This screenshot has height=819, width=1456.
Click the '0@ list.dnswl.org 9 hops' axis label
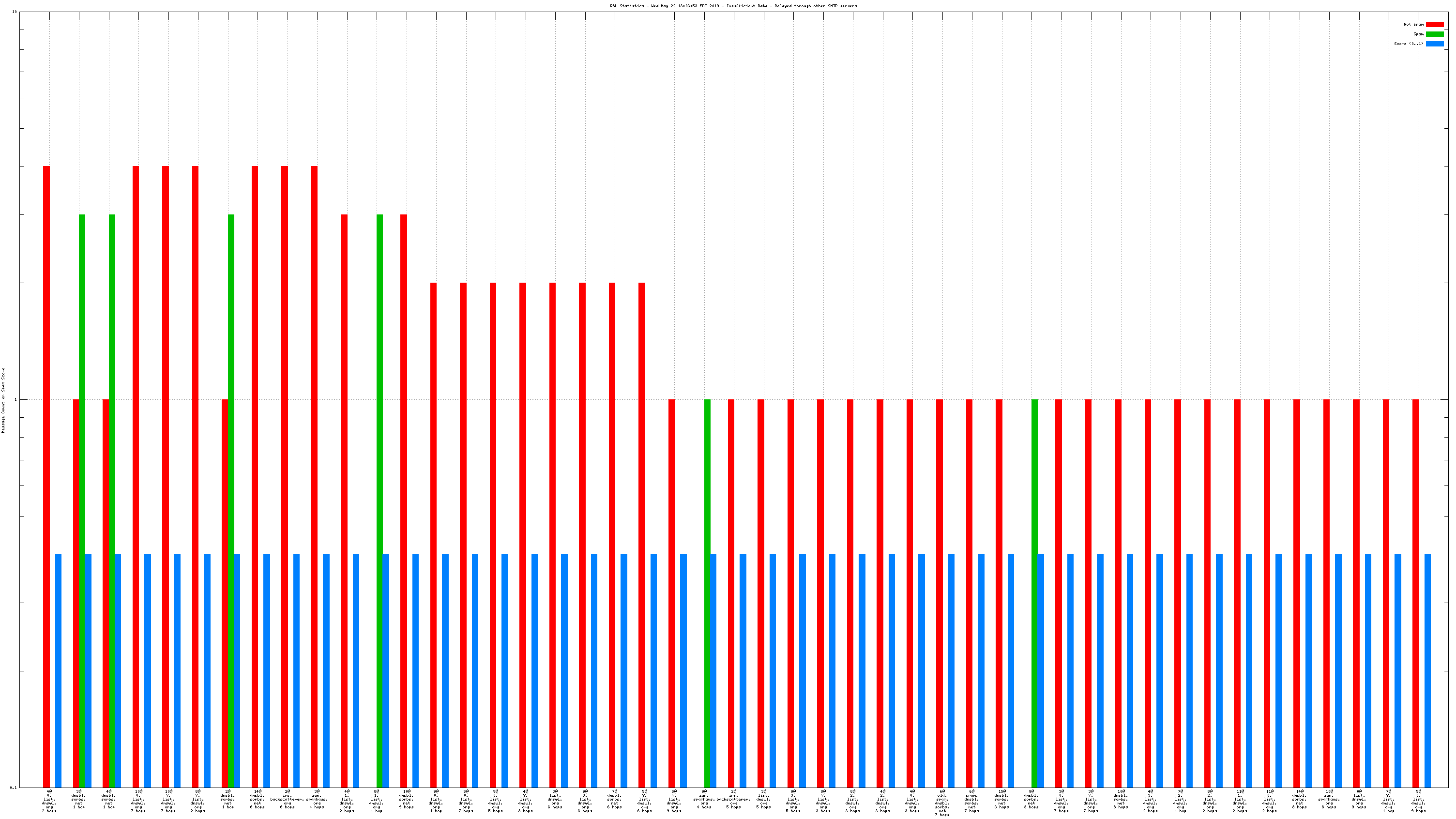pos(1359,799)
